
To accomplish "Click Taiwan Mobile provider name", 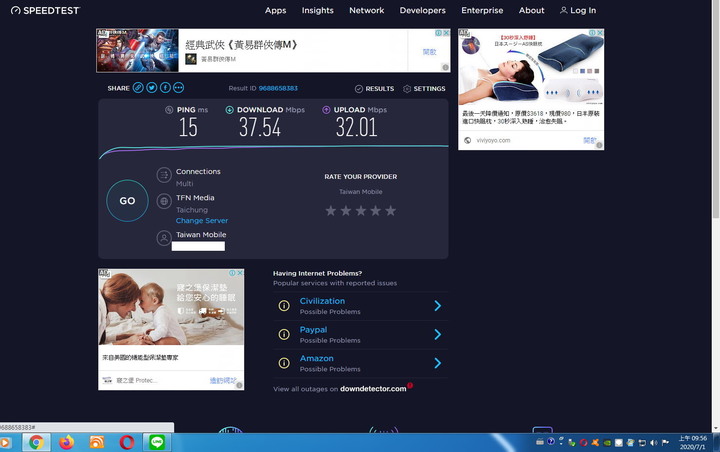I will 201,235.
